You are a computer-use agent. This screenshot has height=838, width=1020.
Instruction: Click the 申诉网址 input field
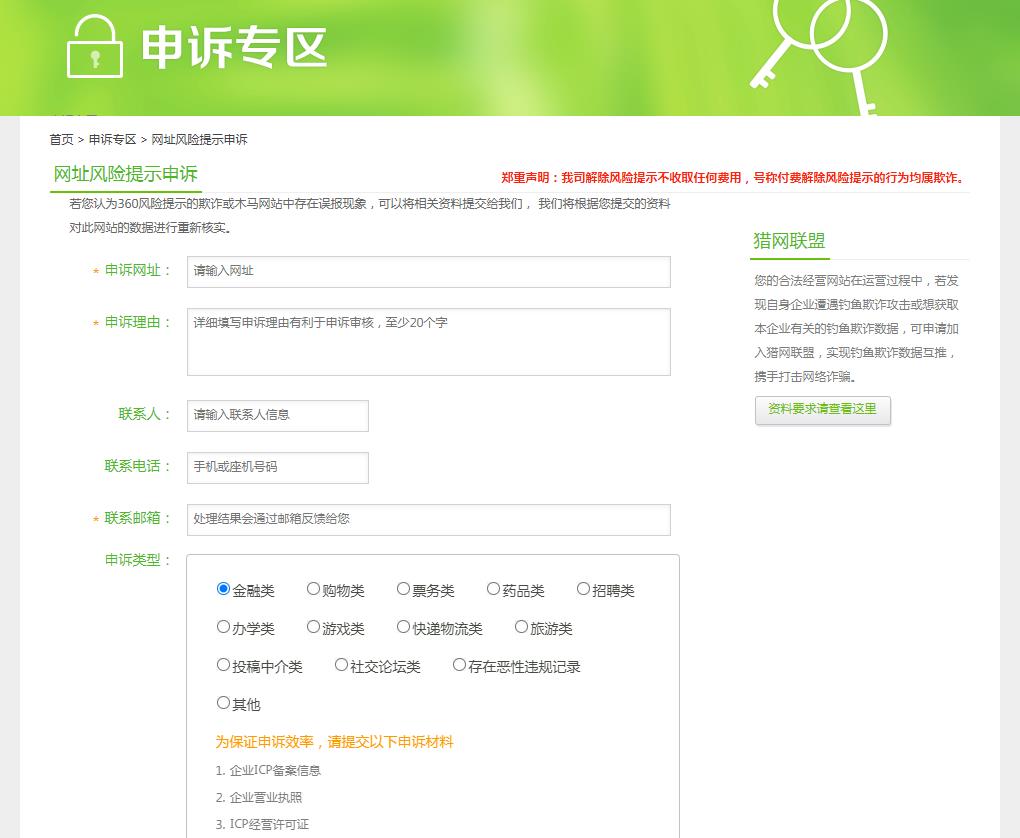click(x=428, y=272)
